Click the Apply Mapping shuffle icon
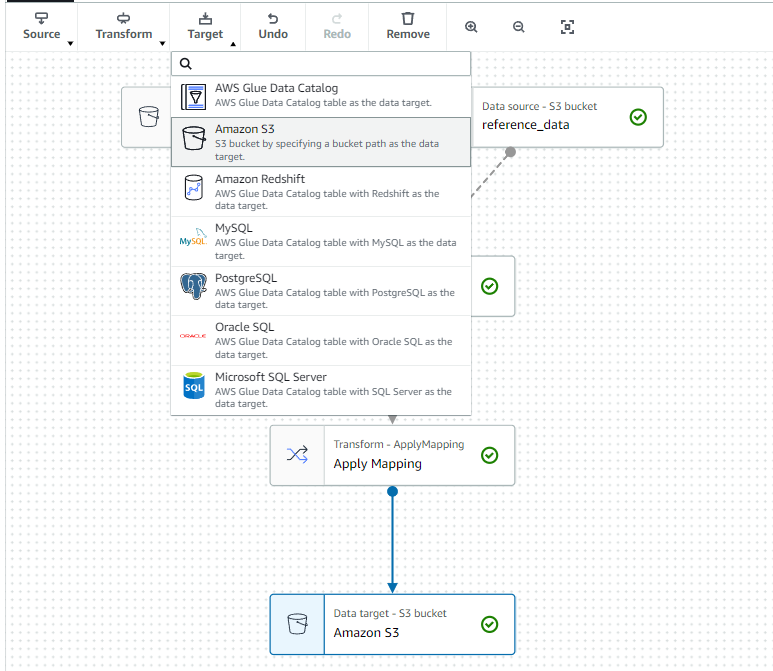This screenshot has width=773, height=671. point(297,454)
